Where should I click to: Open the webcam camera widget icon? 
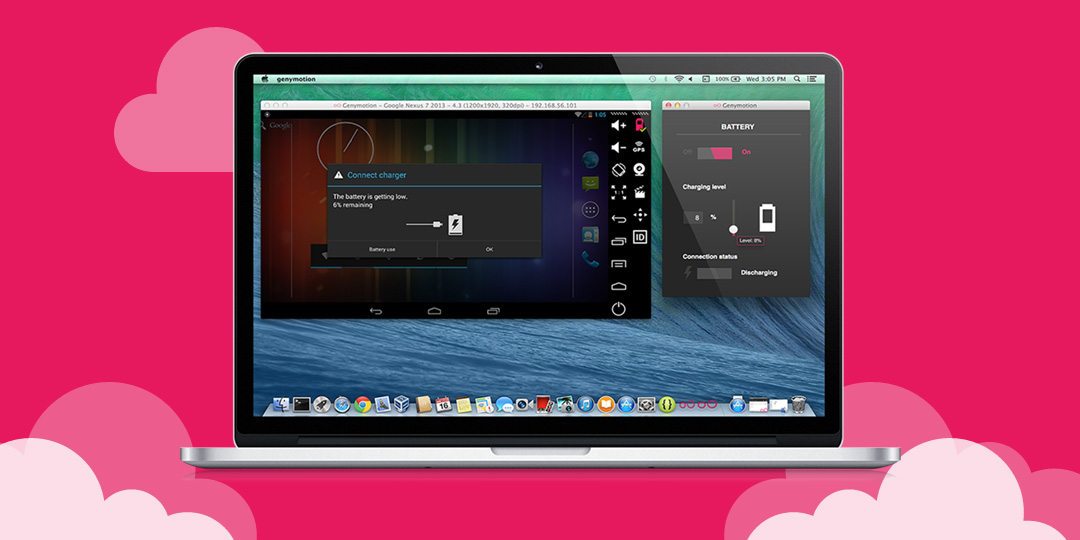pos(640,169)
